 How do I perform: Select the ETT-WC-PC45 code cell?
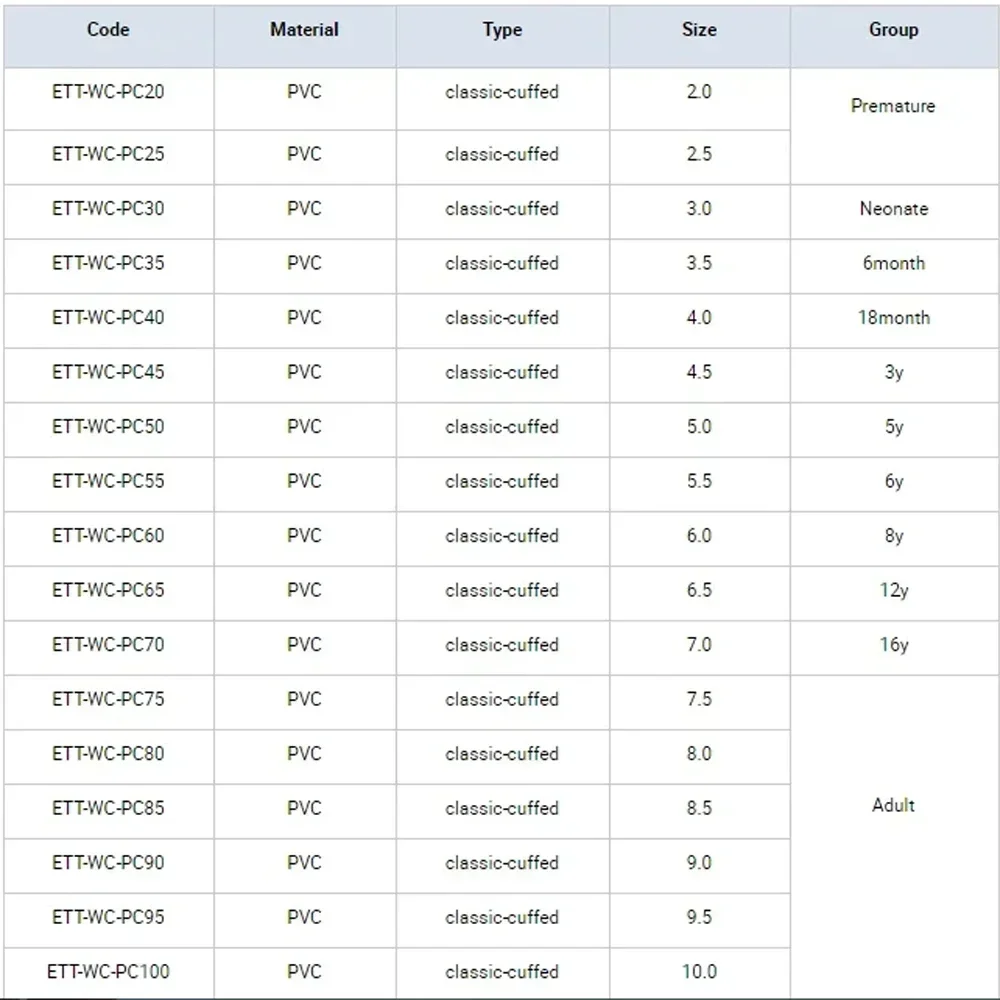[x=108, y=372]
